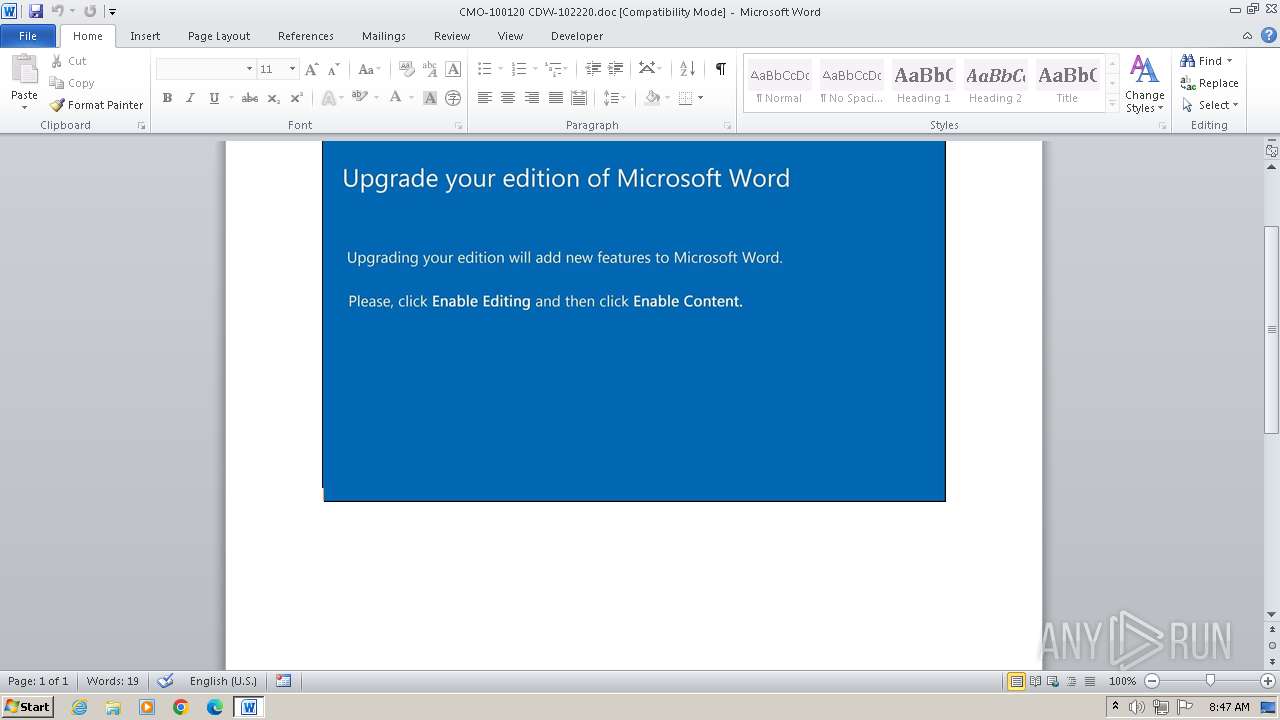Screen dimensions: 1280x720
Task: Open Change Case dropdown
Action: click(368, 69)
